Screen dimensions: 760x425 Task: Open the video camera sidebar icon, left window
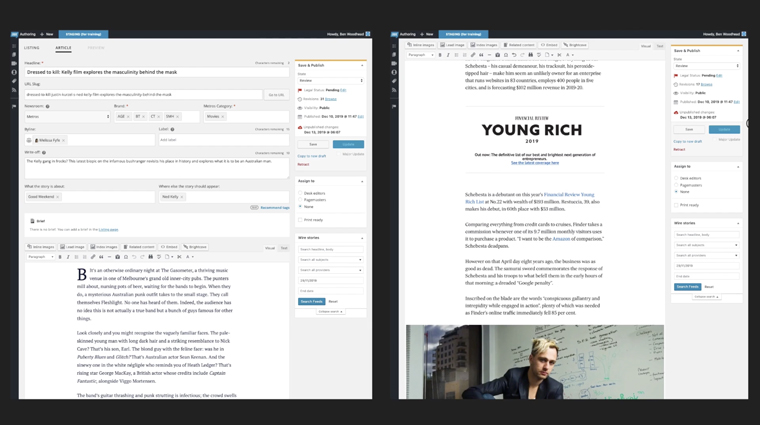pyautogui.click(x=14, y=63)
